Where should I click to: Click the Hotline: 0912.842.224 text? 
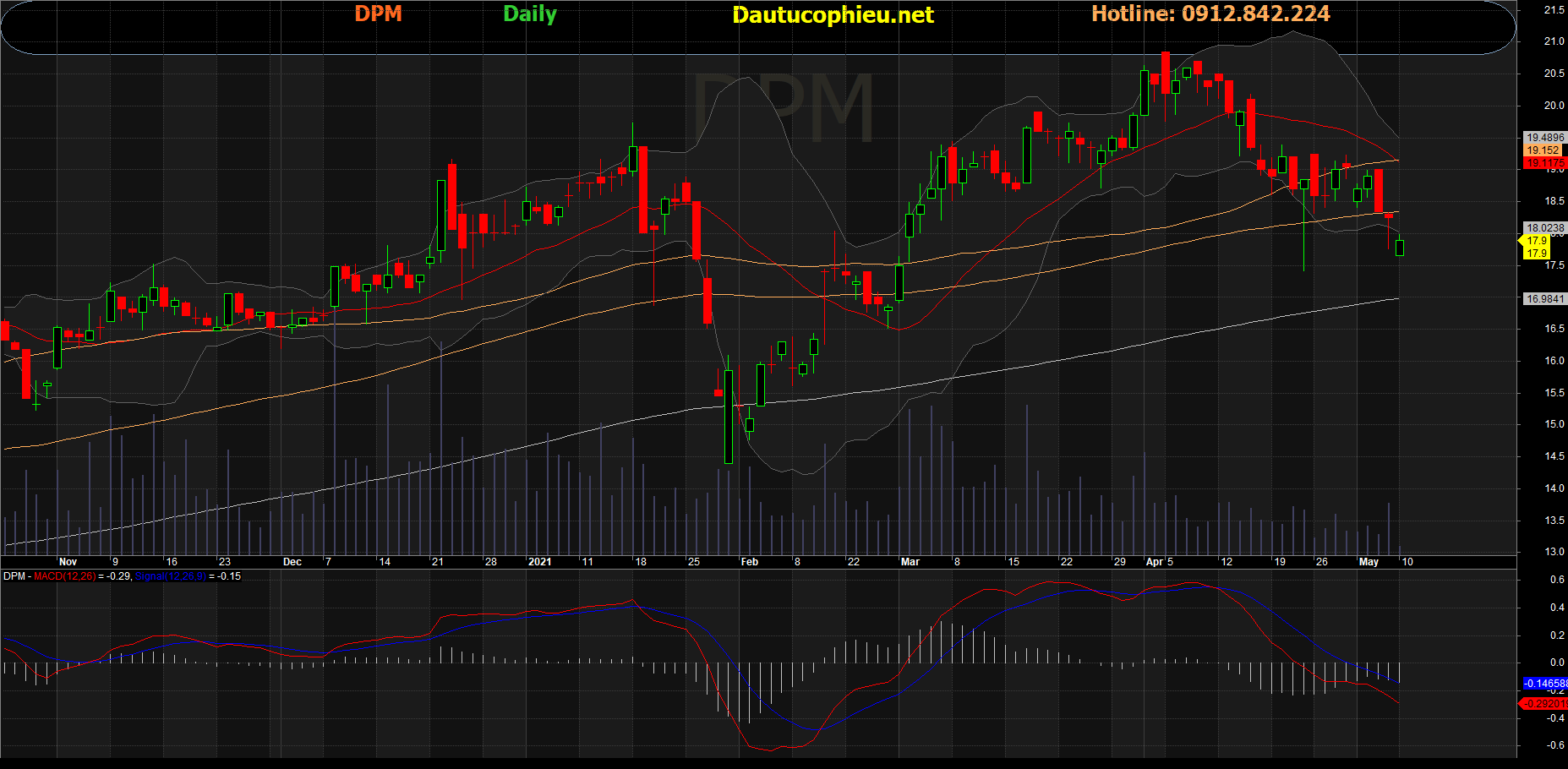pos(1210,14)
